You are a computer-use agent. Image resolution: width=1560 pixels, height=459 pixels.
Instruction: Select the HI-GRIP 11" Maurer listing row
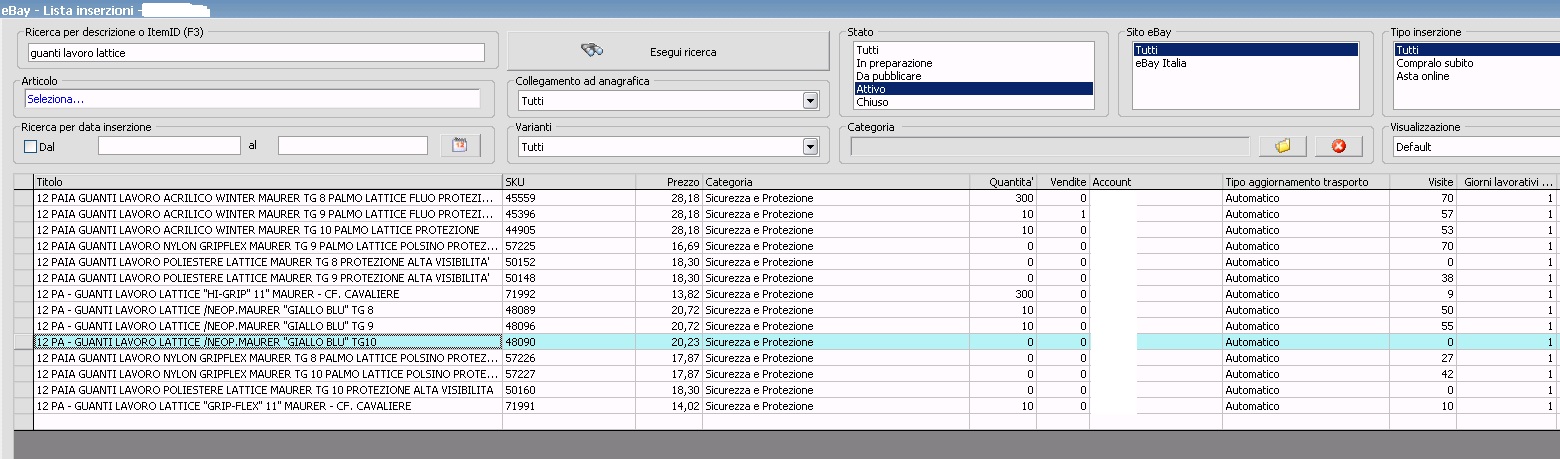point(267,294)
